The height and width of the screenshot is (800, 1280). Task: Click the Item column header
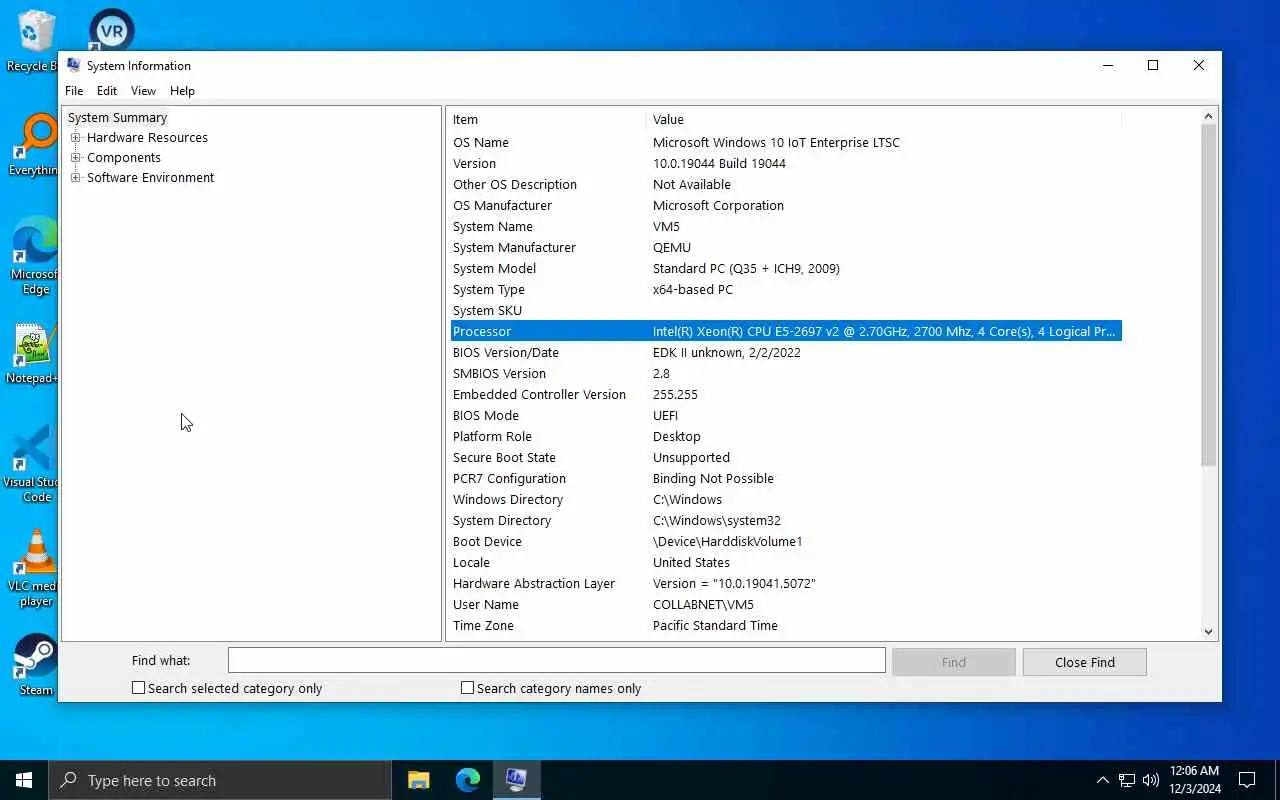point(548,119)
